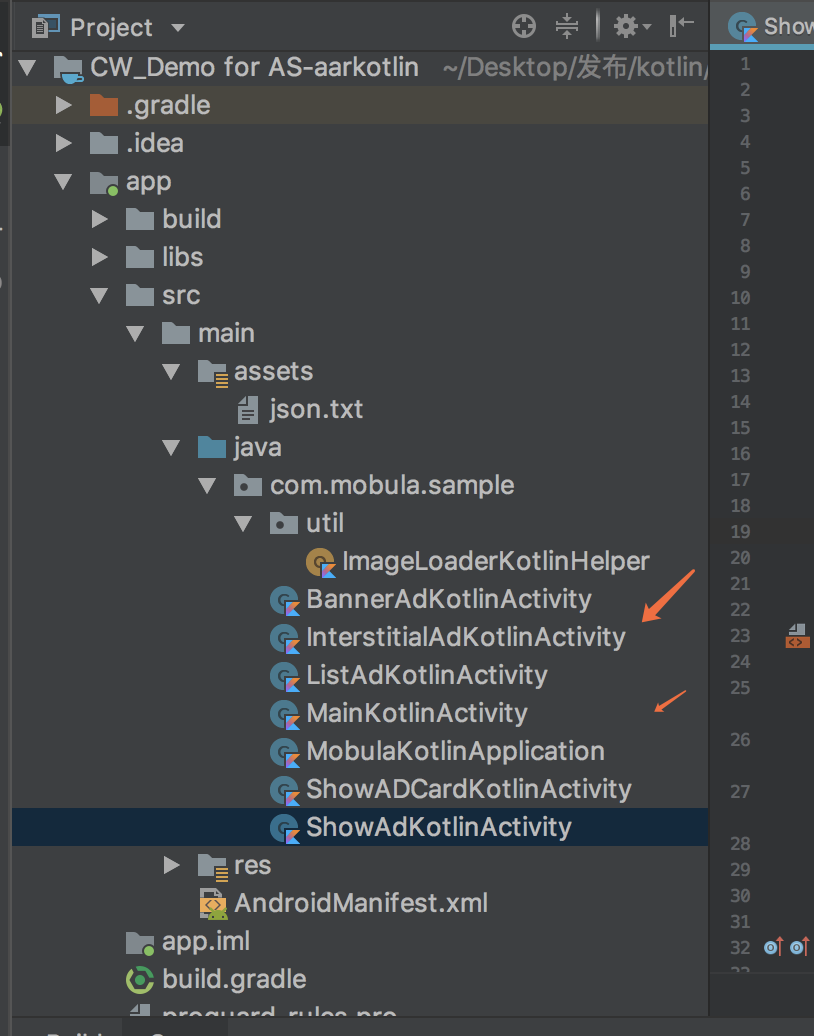Select the .idea folder icon
The image size is (814, 1036).
[x=104, y=143]
